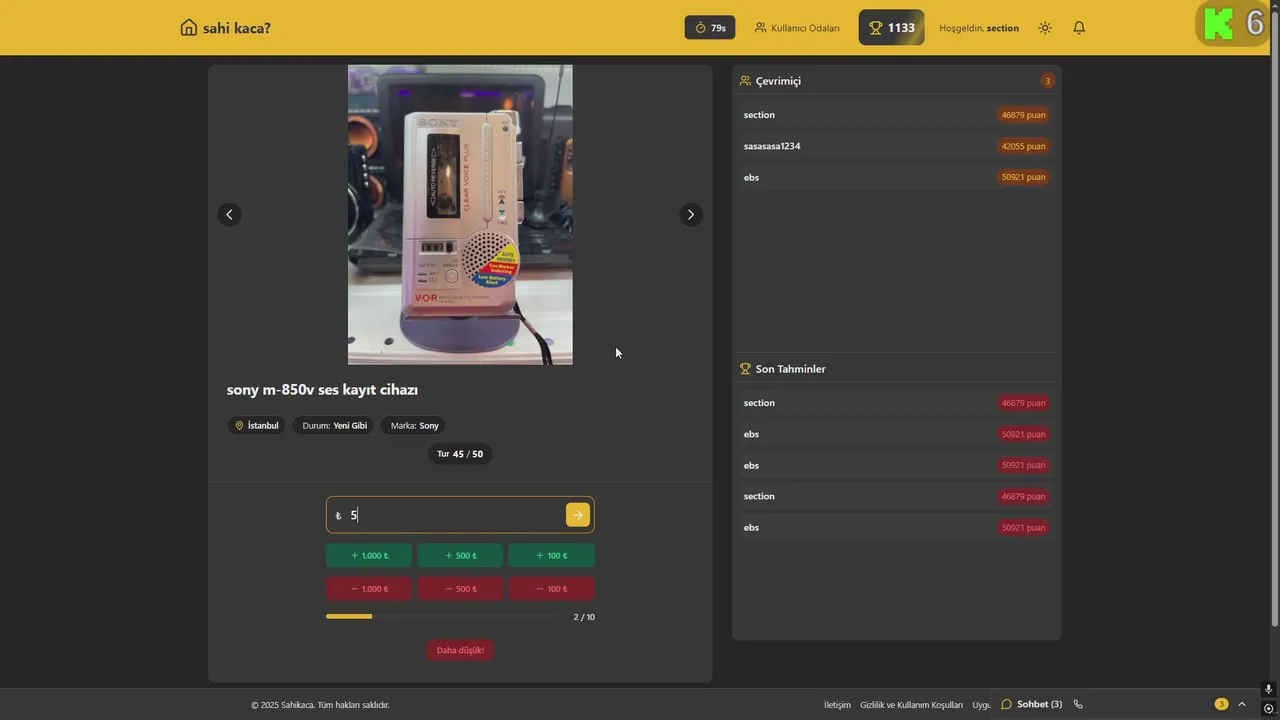Viewport: 1280px width, 720px height.
Task: Open Kullanıcı Odaları user rooms
Action: (x=797, y=27)
